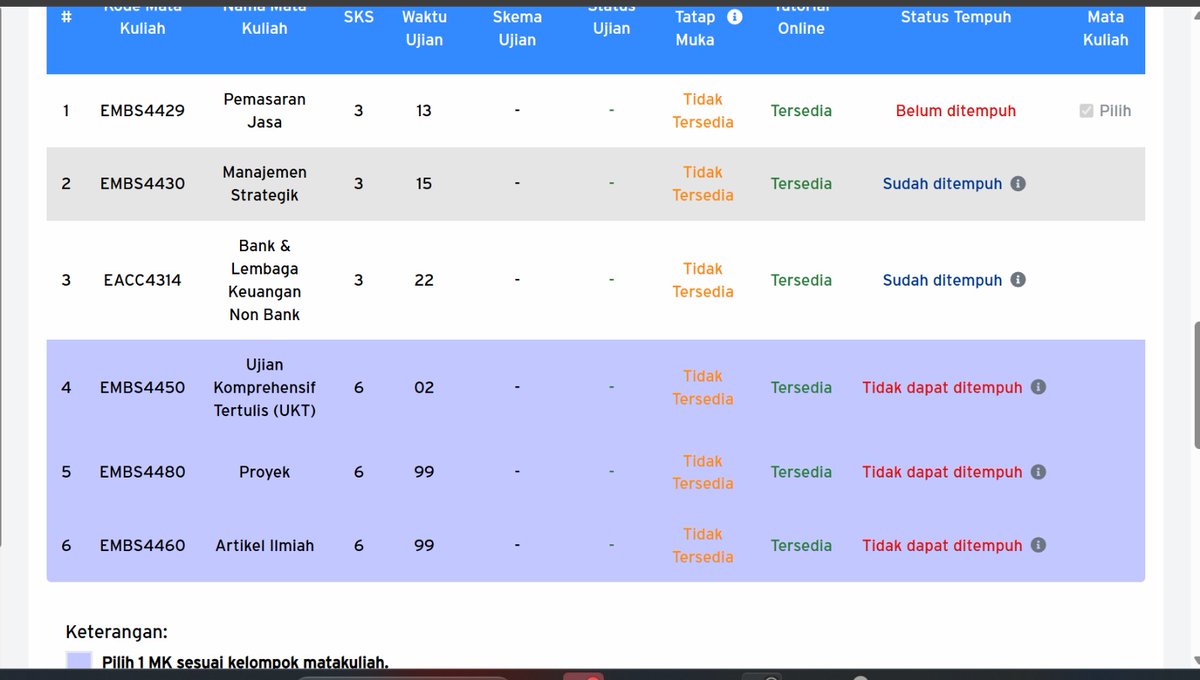The width and height of the screenshot is (1200, 680).
Task: Open info icon in the EACC4314 status cell
Action: pos(1018,280)
